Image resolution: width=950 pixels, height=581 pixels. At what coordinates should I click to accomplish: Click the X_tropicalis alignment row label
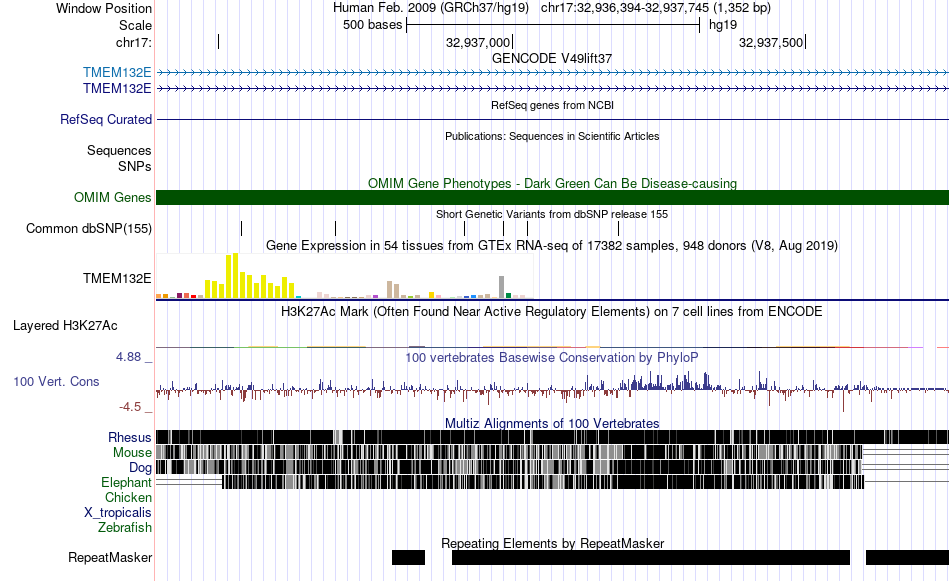pos(118,513)
